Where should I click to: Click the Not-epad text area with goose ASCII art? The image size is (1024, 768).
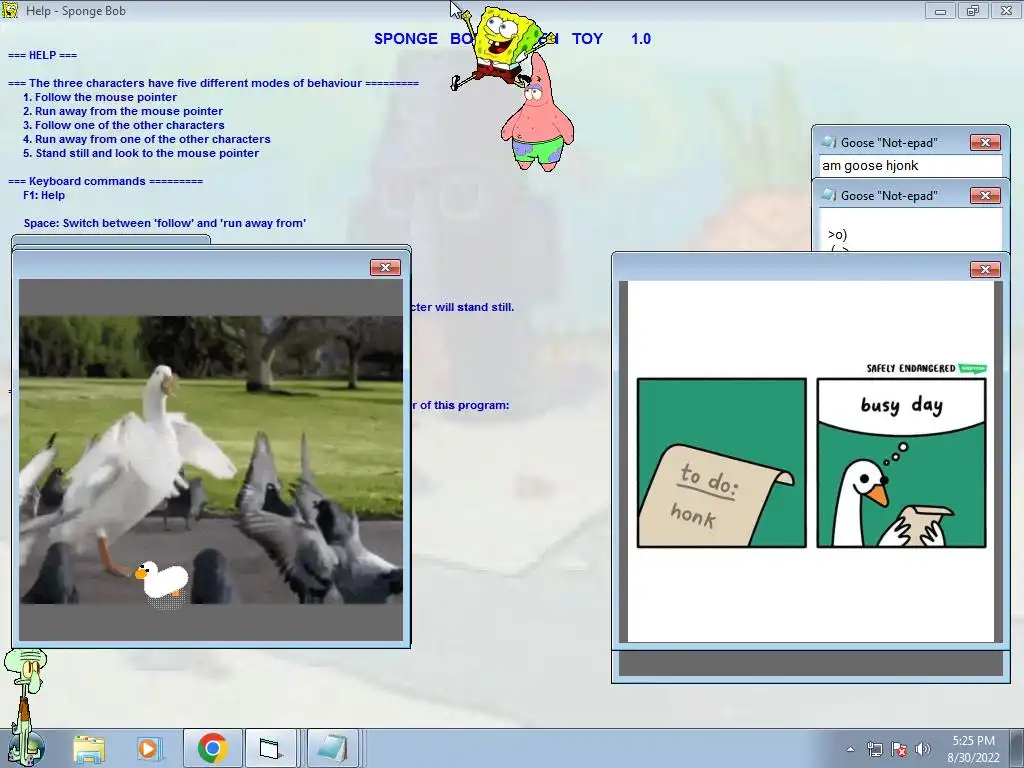(910, 230)
